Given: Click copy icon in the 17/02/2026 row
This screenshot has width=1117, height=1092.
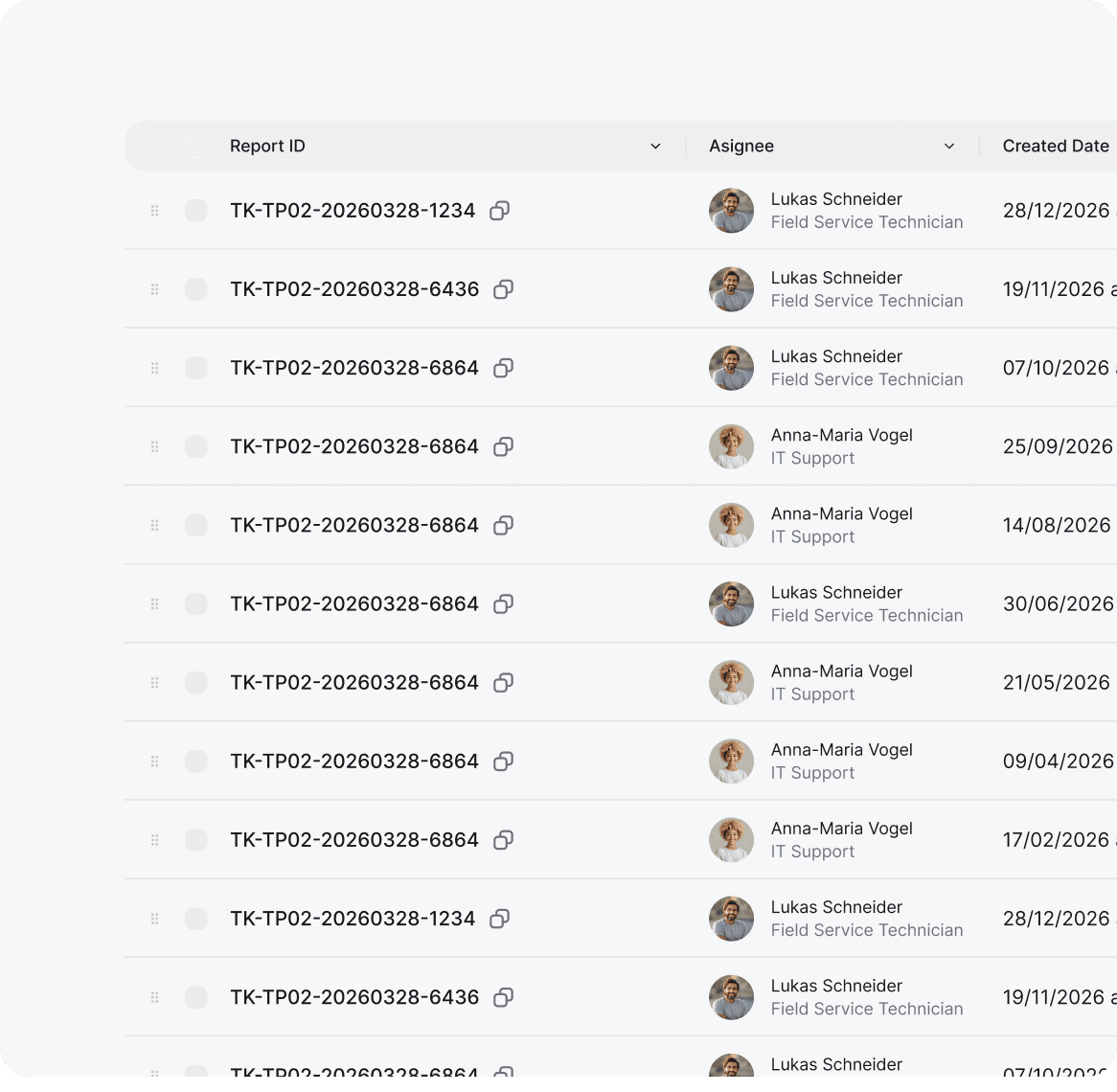Looking at the screenshot, I should pos(503,840).
